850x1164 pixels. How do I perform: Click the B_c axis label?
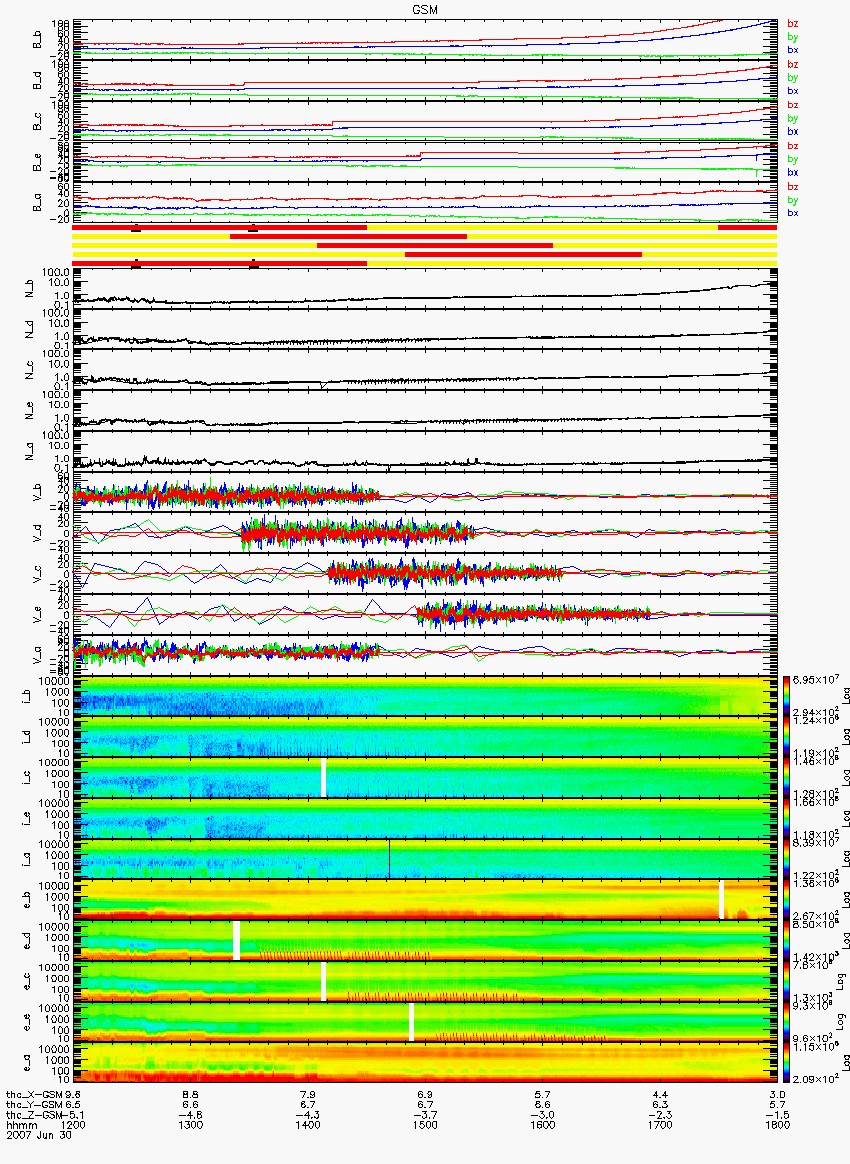(37, 121)
